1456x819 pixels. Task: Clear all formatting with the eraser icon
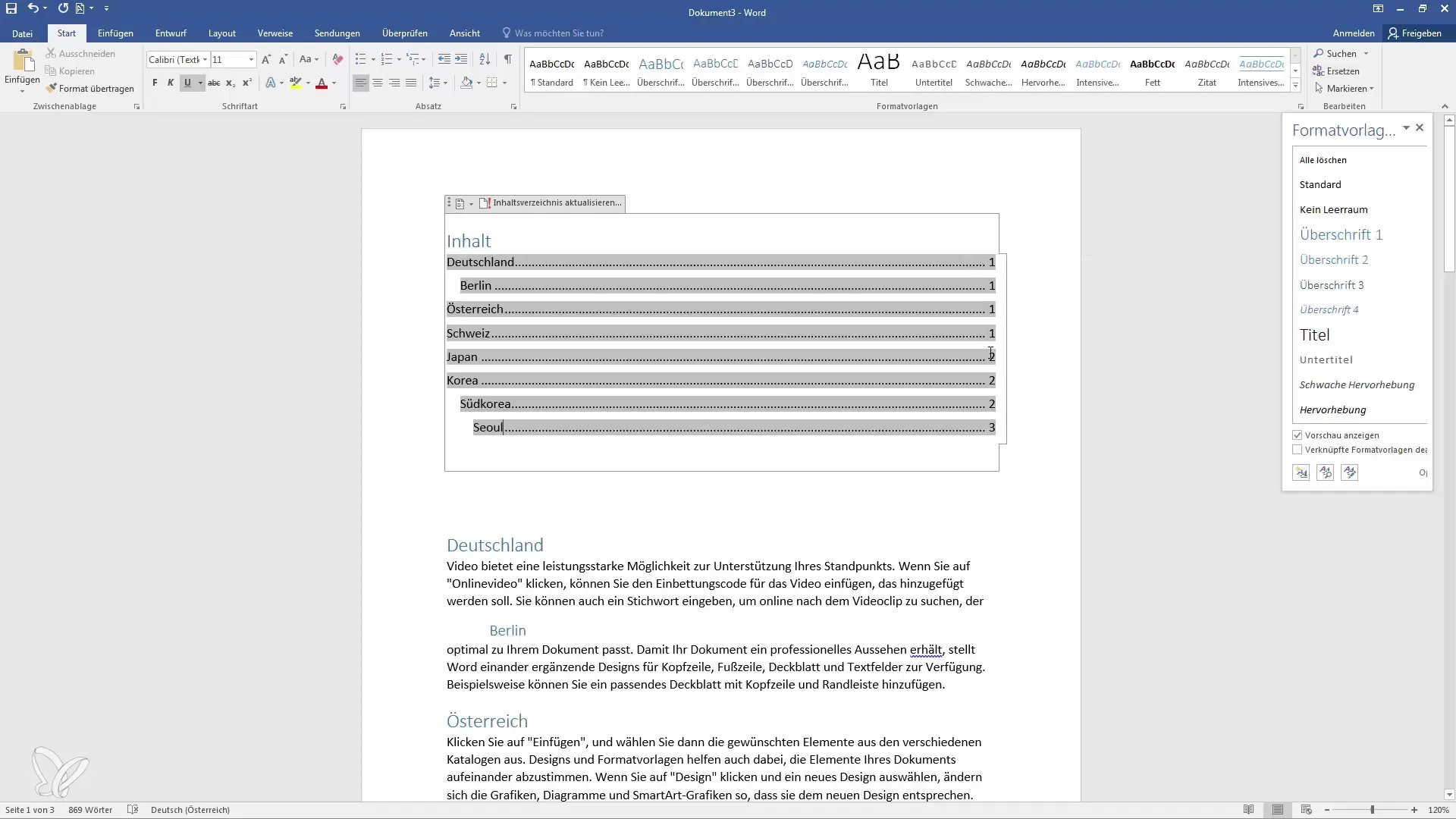(x=337, y=59)
